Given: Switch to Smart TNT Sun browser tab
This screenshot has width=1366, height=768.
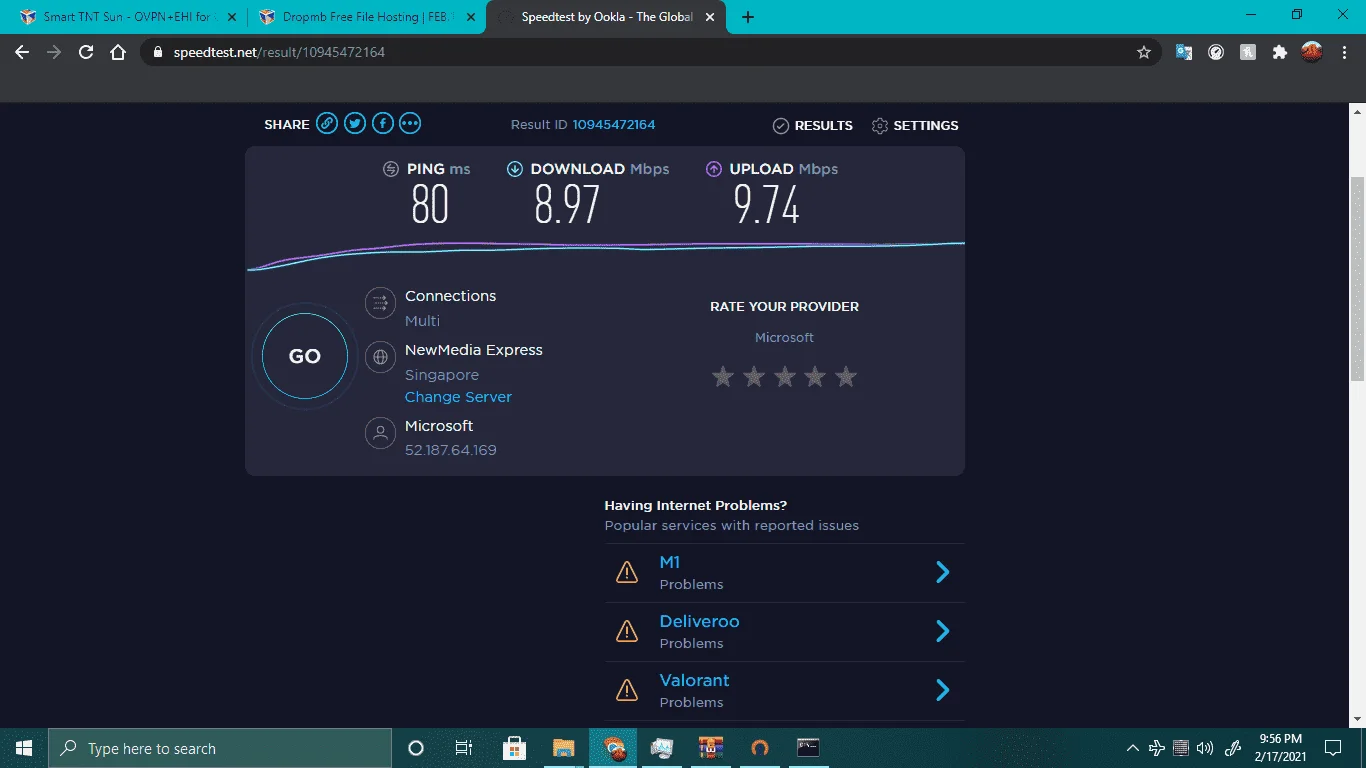Looking at the screenshot, I should click(128, 17).
